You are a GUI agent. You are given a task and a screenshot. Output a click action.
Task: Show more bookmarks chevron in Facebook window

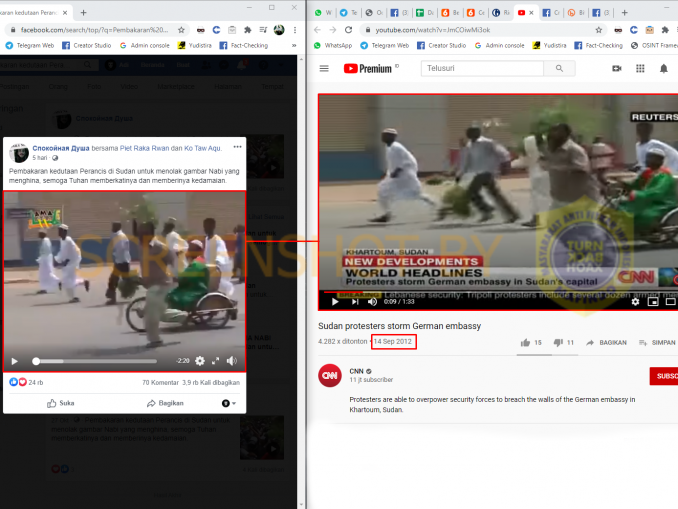point(294,45)
